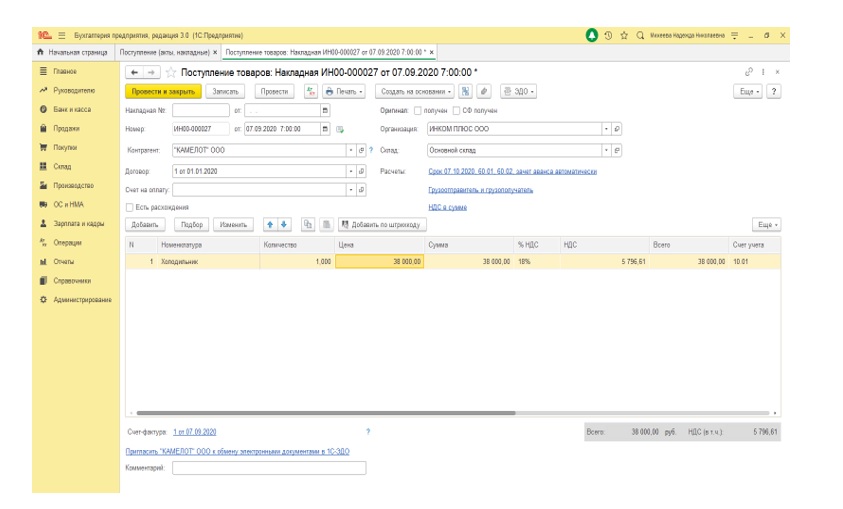The height and width of the screenshot is (509, 843).
Task: Click the notifications bell icon
Action: pyautogui.click(x=592, y=35)
